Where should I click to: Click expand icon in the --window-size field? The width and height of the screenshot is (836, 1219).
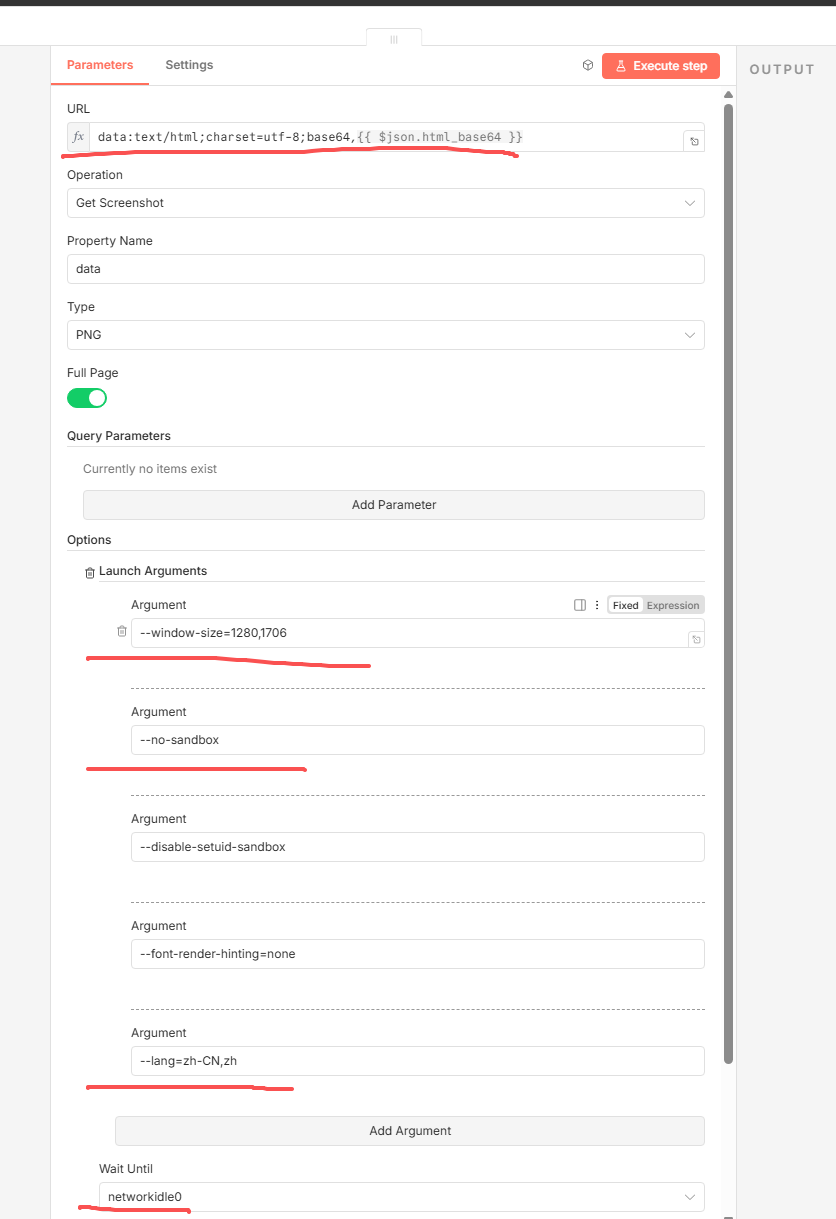pyautogui.click(x=696, y=638)
